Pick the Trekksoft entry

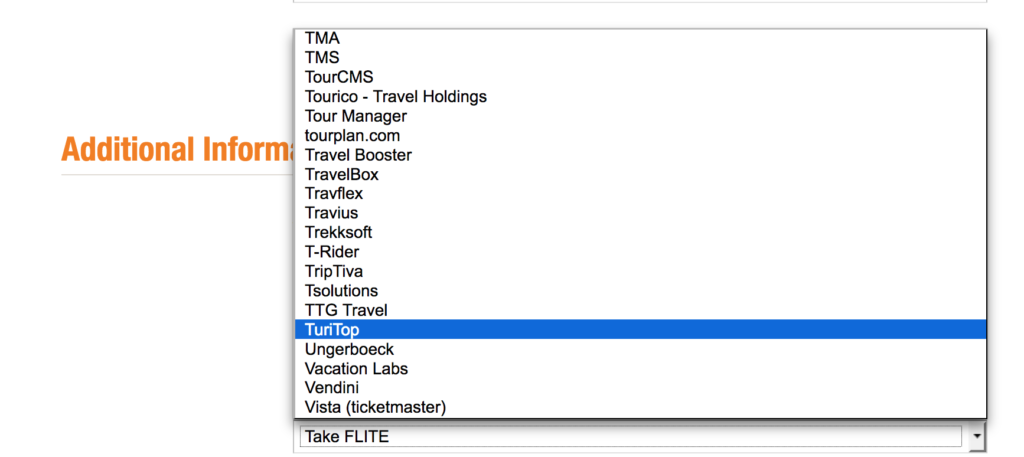pos(338,232)
